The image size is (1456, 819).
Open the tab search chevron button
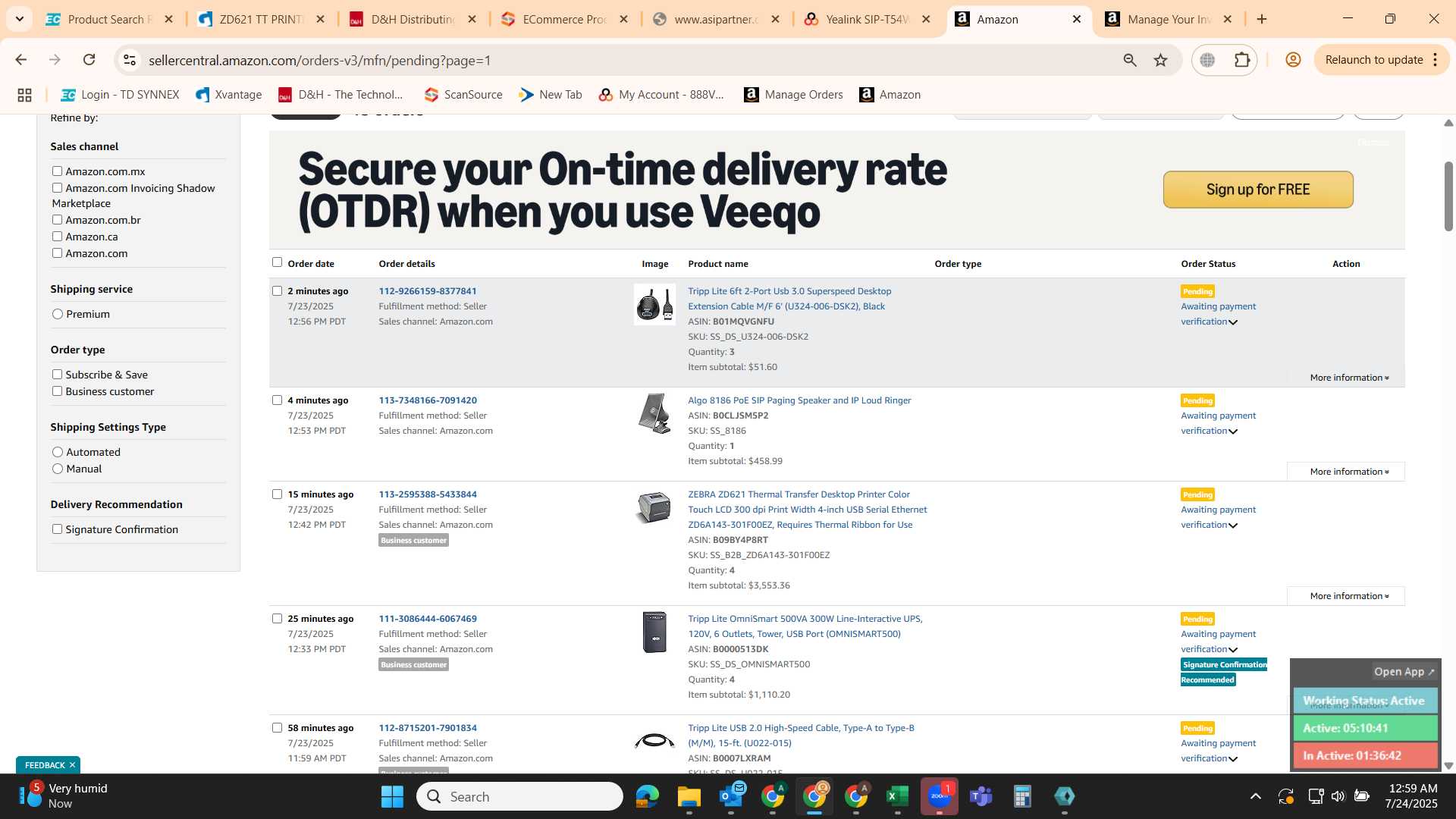(x=20, y=19)
